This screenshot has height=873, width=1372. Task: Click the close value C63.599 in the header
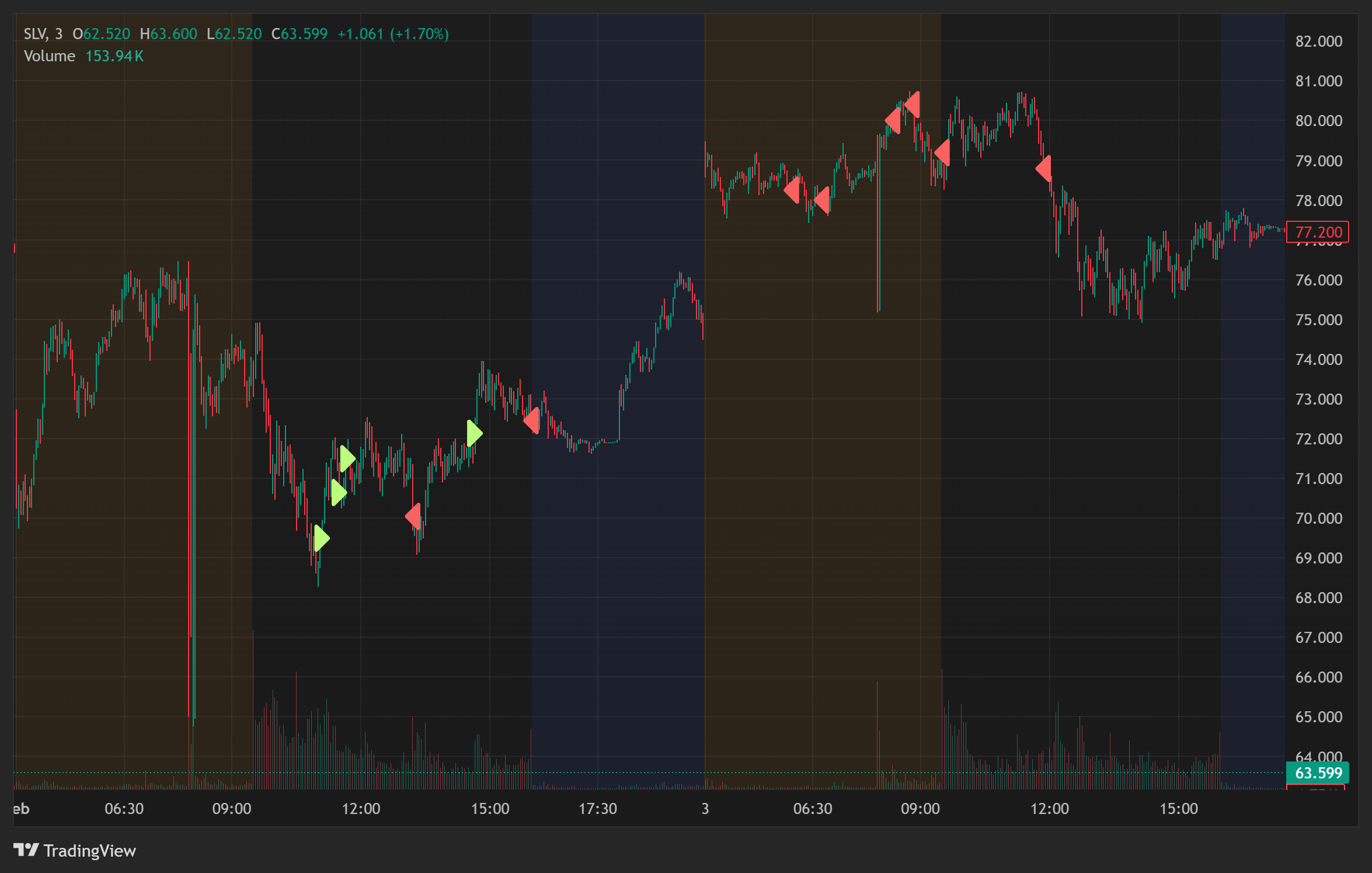(300, 34)
